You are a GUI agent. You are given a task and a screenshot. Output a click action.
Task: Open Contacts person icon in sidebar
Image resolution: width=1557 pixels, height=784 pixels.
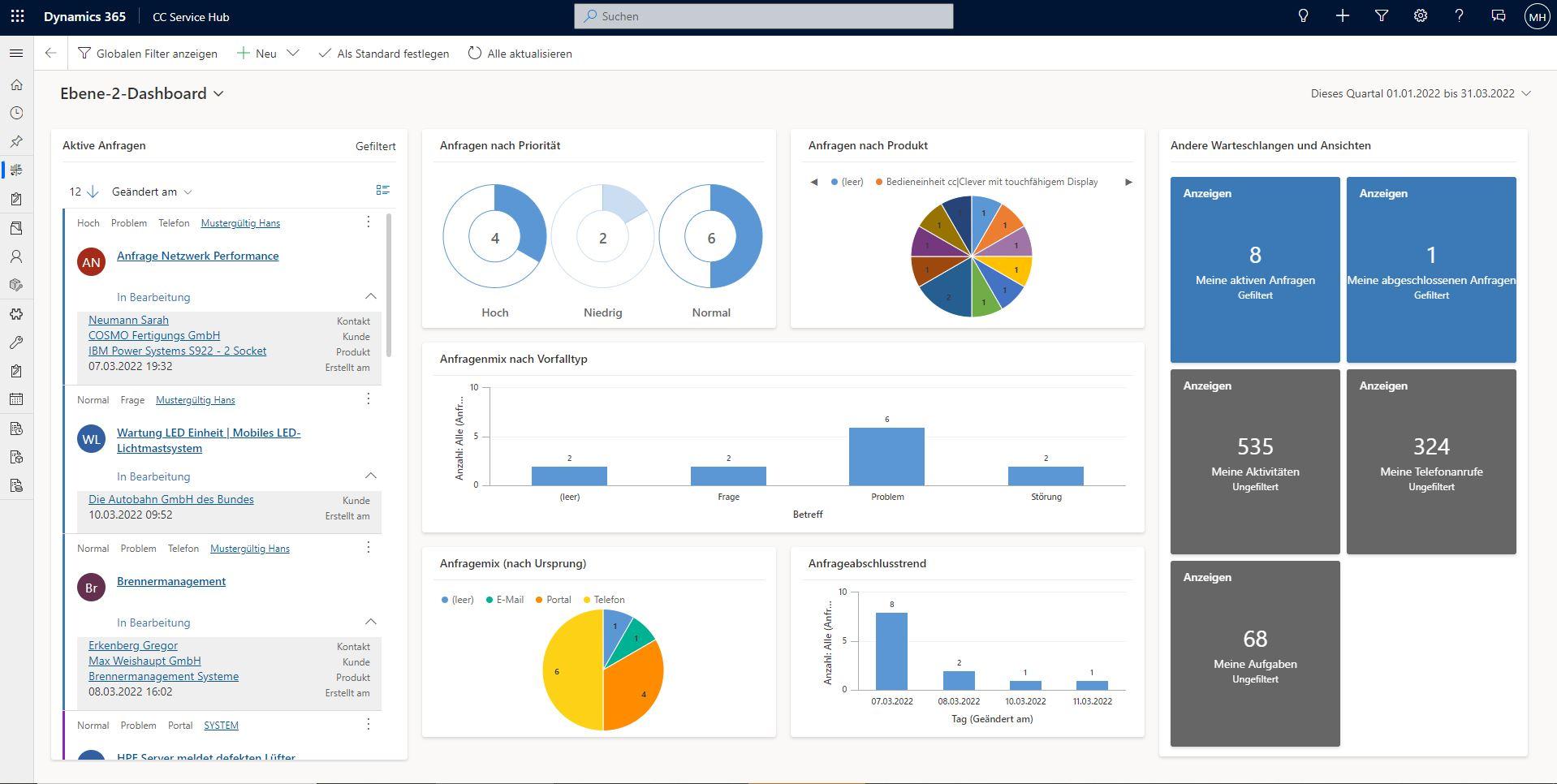pyautogui.click(x=16, y=256)
